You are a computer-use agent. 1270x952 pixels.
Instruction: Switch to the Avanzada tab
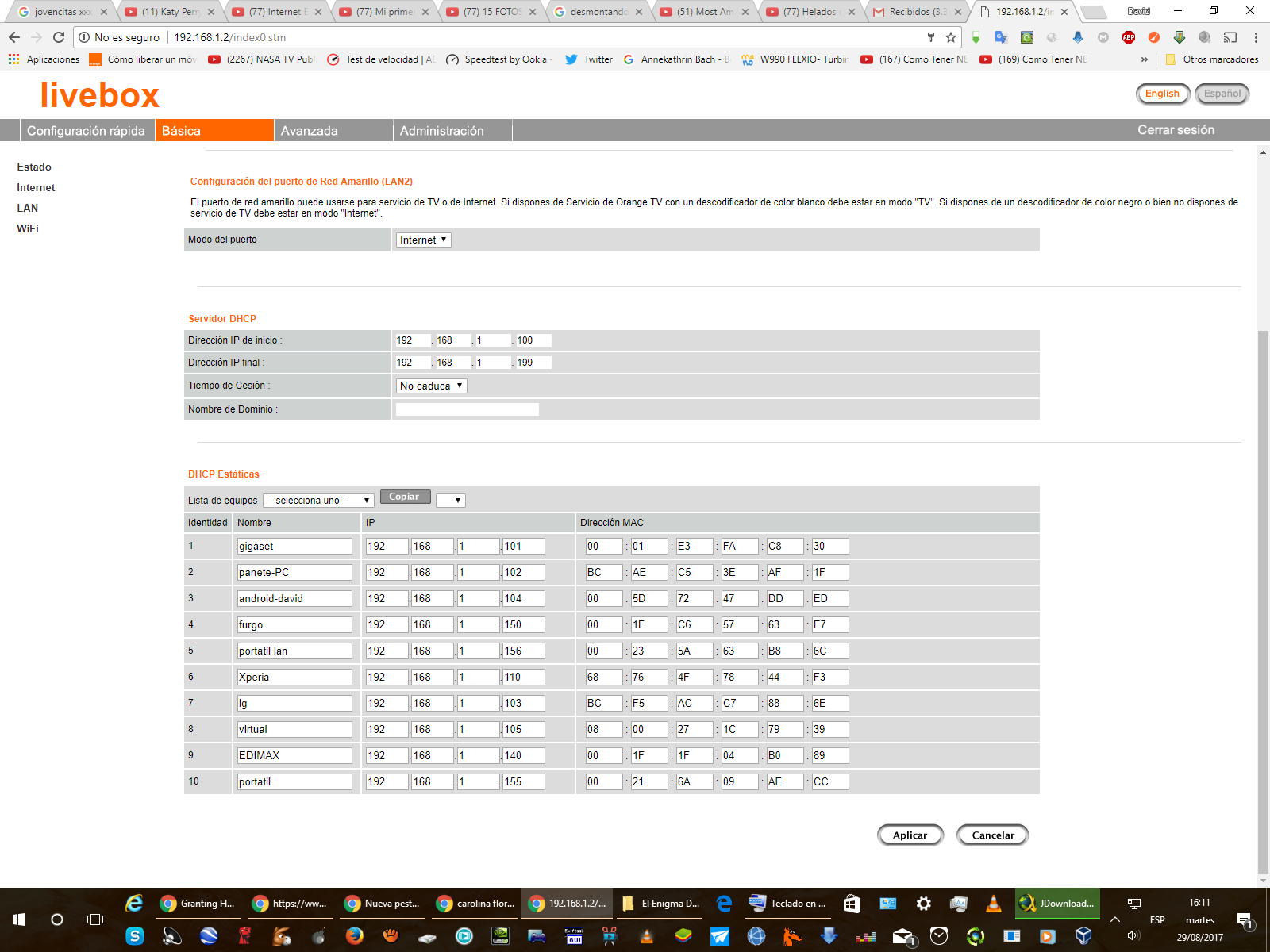tap(310, 131)
